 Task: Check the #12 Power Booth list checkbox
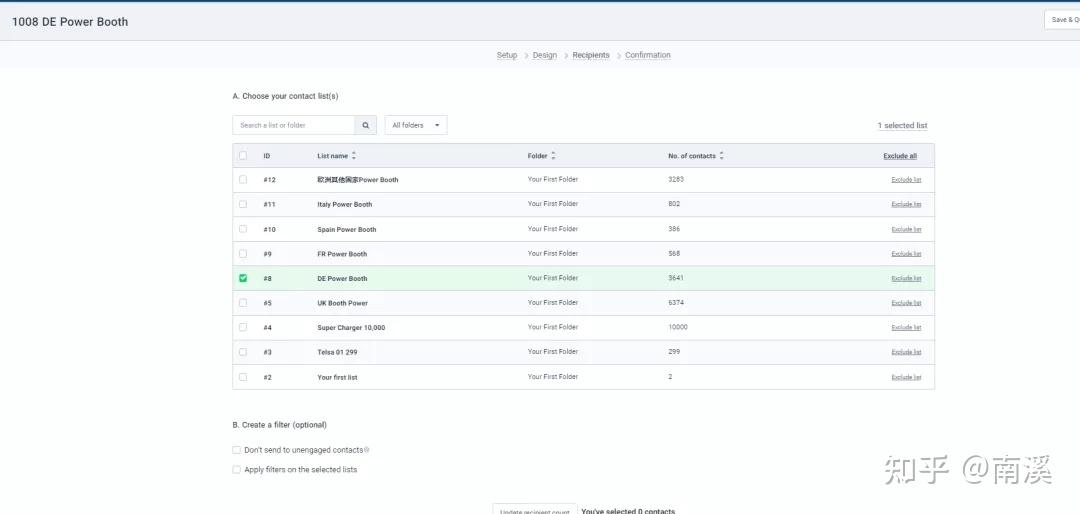tap(242, 179)
